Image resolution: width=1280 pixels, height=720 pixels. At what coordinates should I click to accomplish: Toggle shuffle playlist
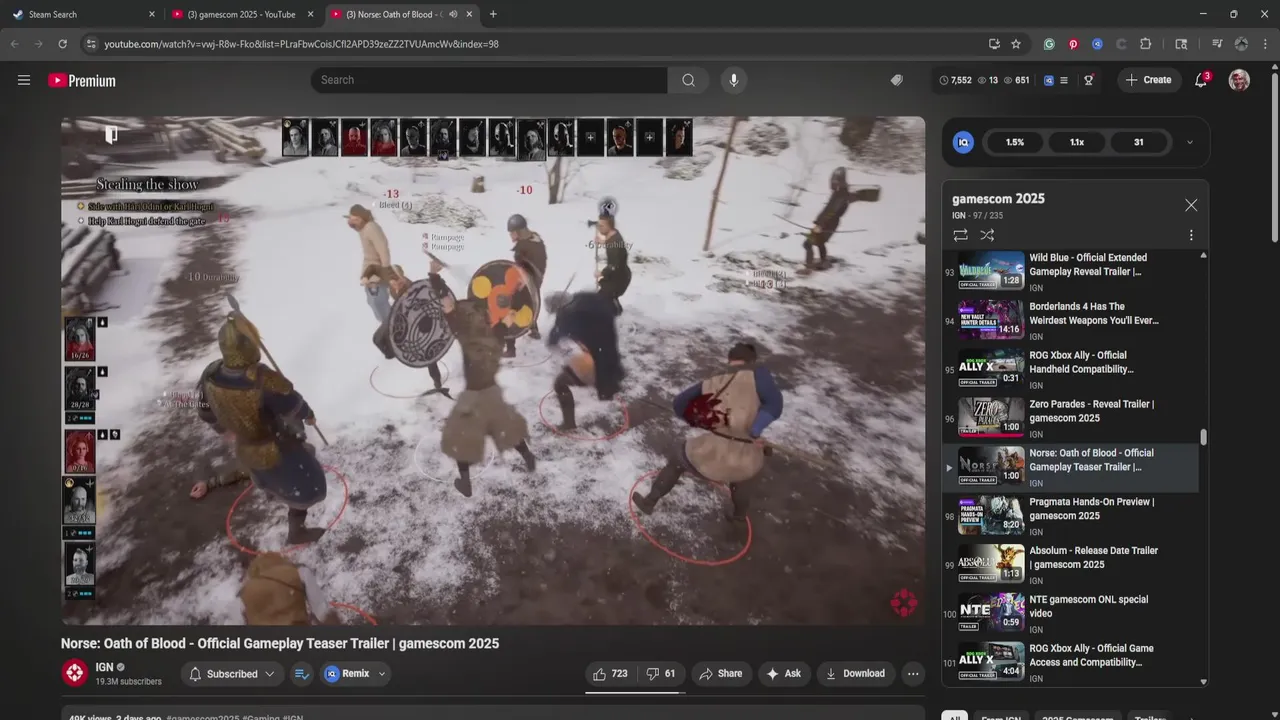(987, 235)
